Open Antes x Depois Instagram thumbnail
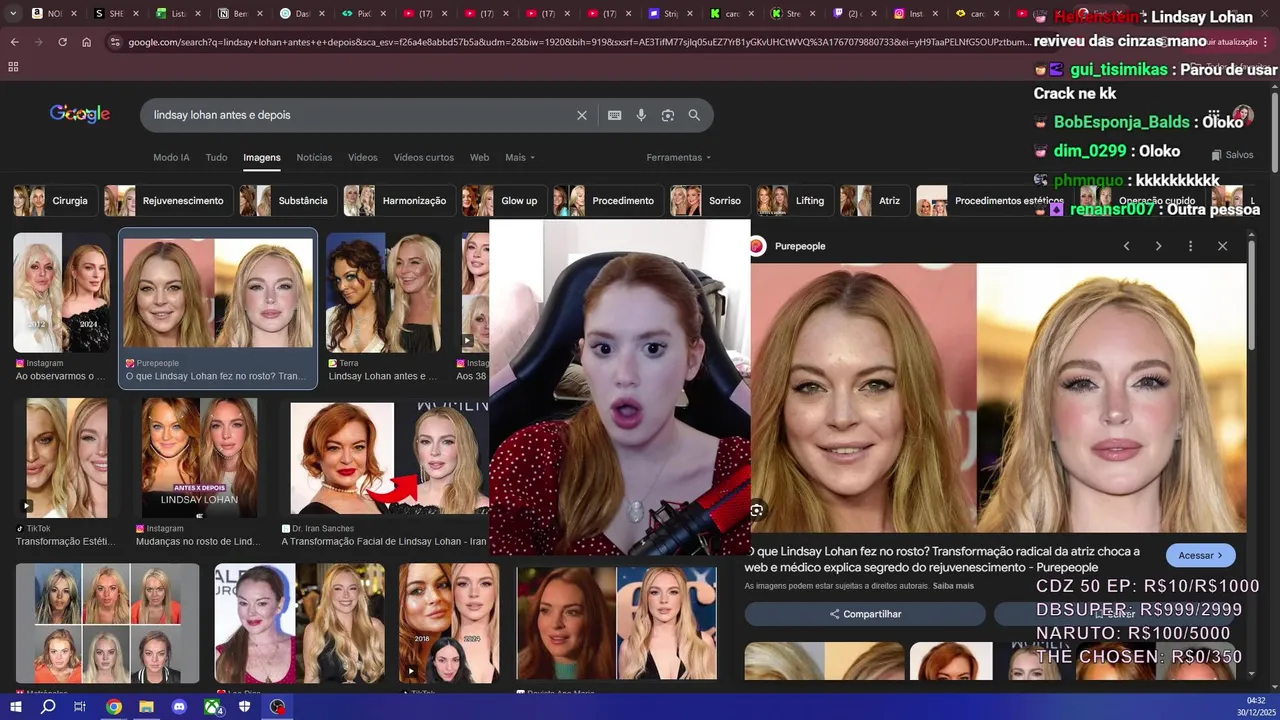The image size is (1280, 720). (199, 457)
